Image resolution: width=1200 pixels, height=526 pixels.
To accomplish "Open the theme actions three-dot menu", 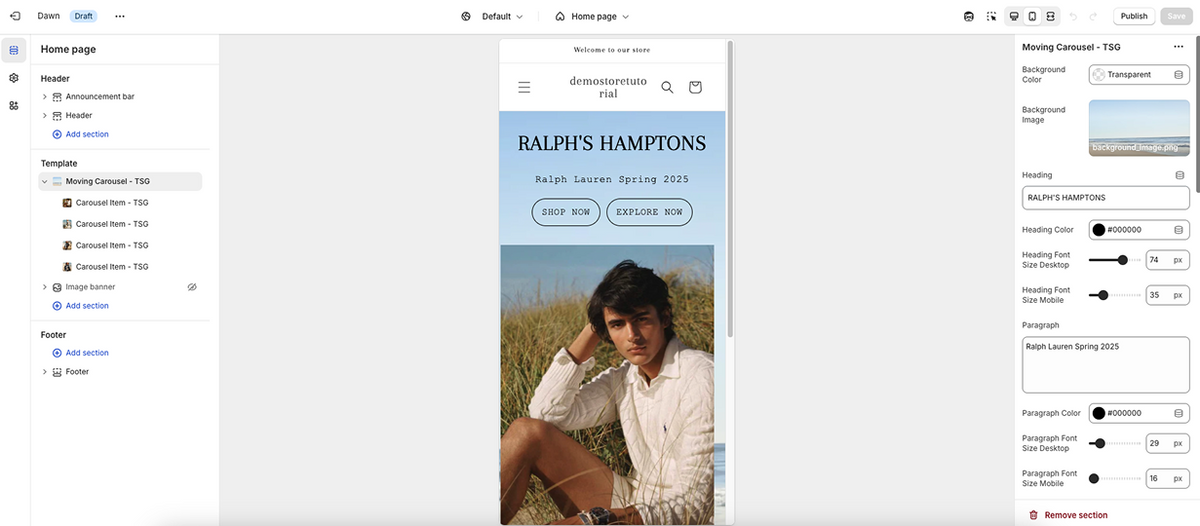I will 120,16.
